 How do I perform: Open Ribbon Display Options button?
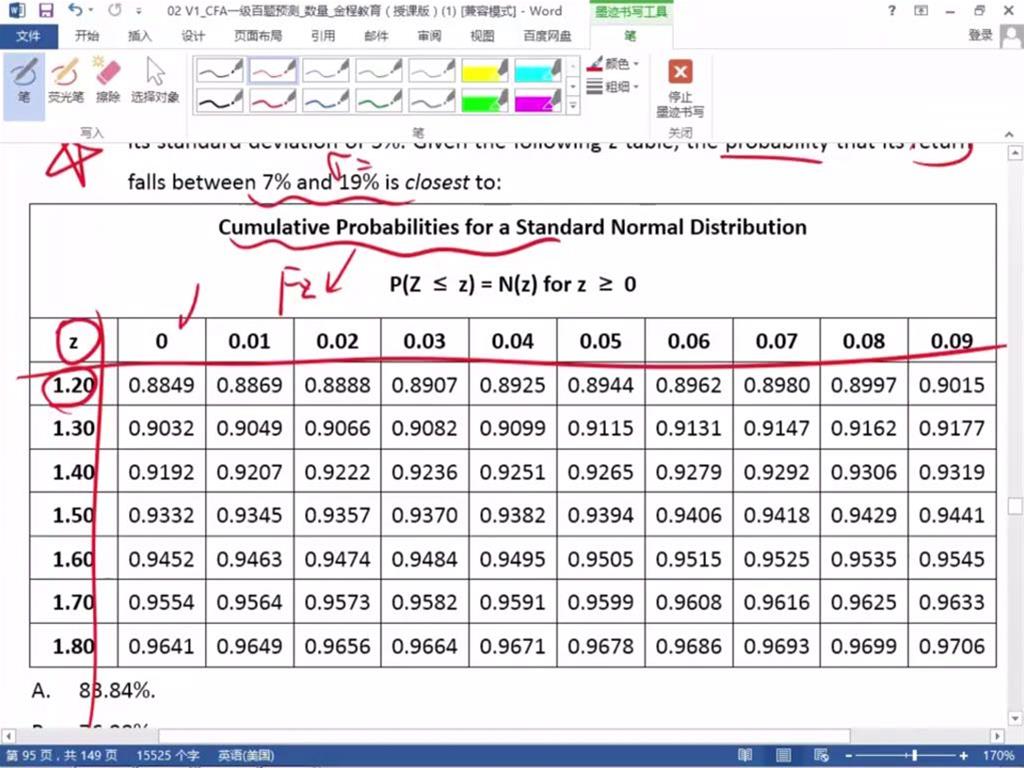[921, 10]
